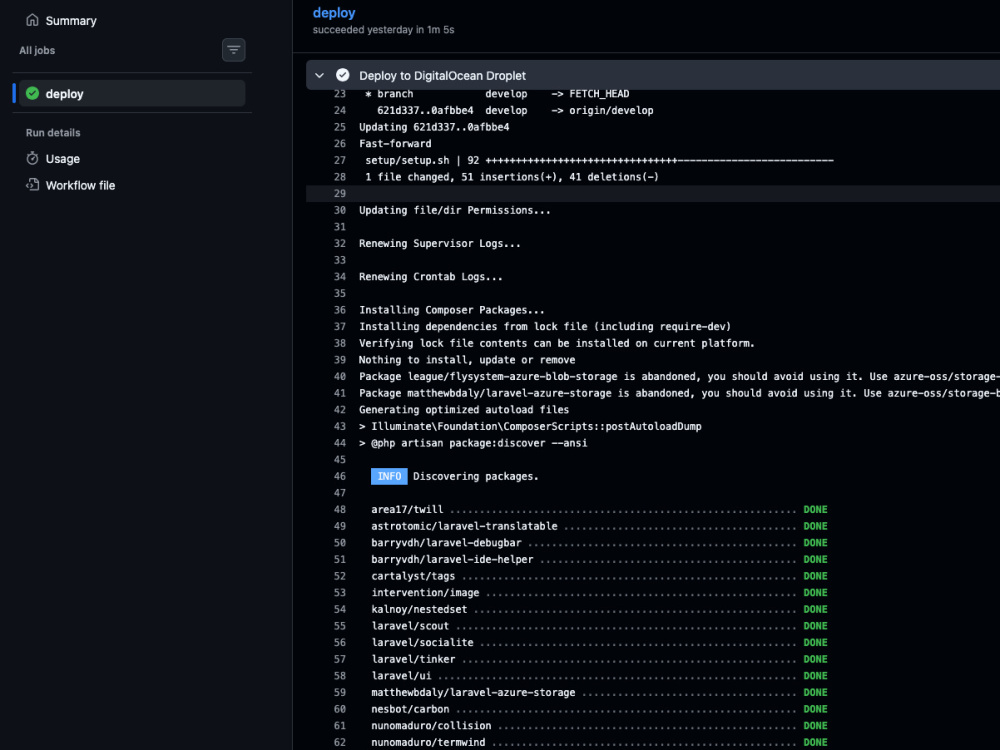1000x750 pixels.
Task: Click 'succeeded yesterday in 1m 5s' status text
Action: pos(383,30)
